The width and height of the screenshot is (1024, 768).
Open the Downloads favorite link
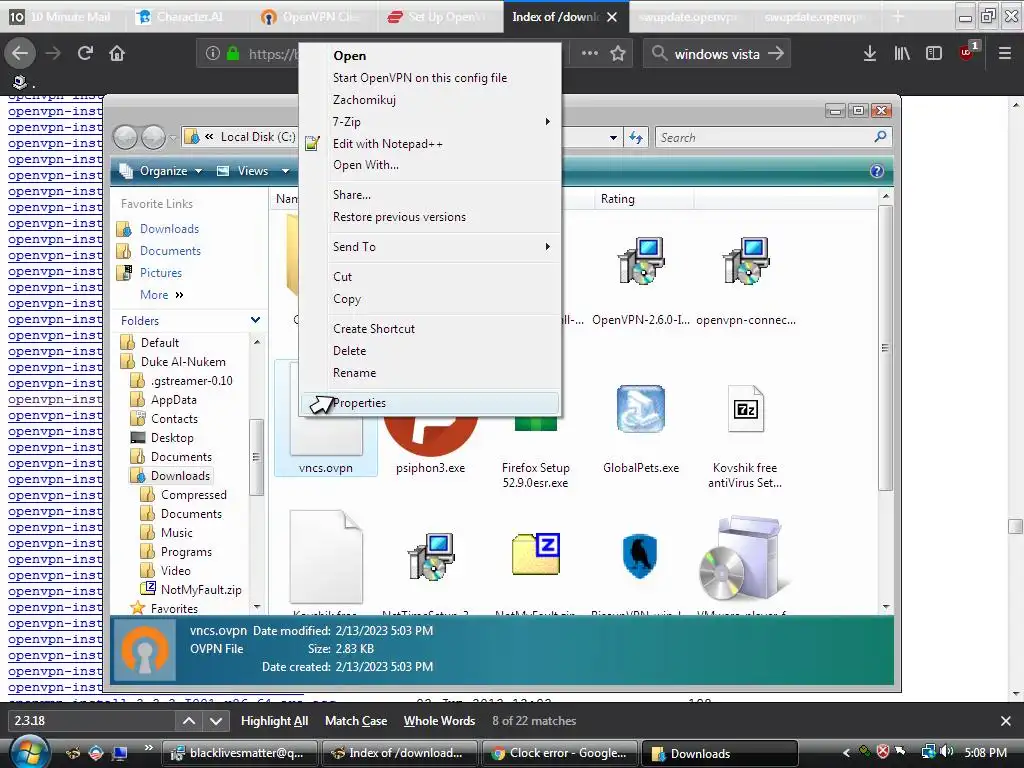click(169, 229)
